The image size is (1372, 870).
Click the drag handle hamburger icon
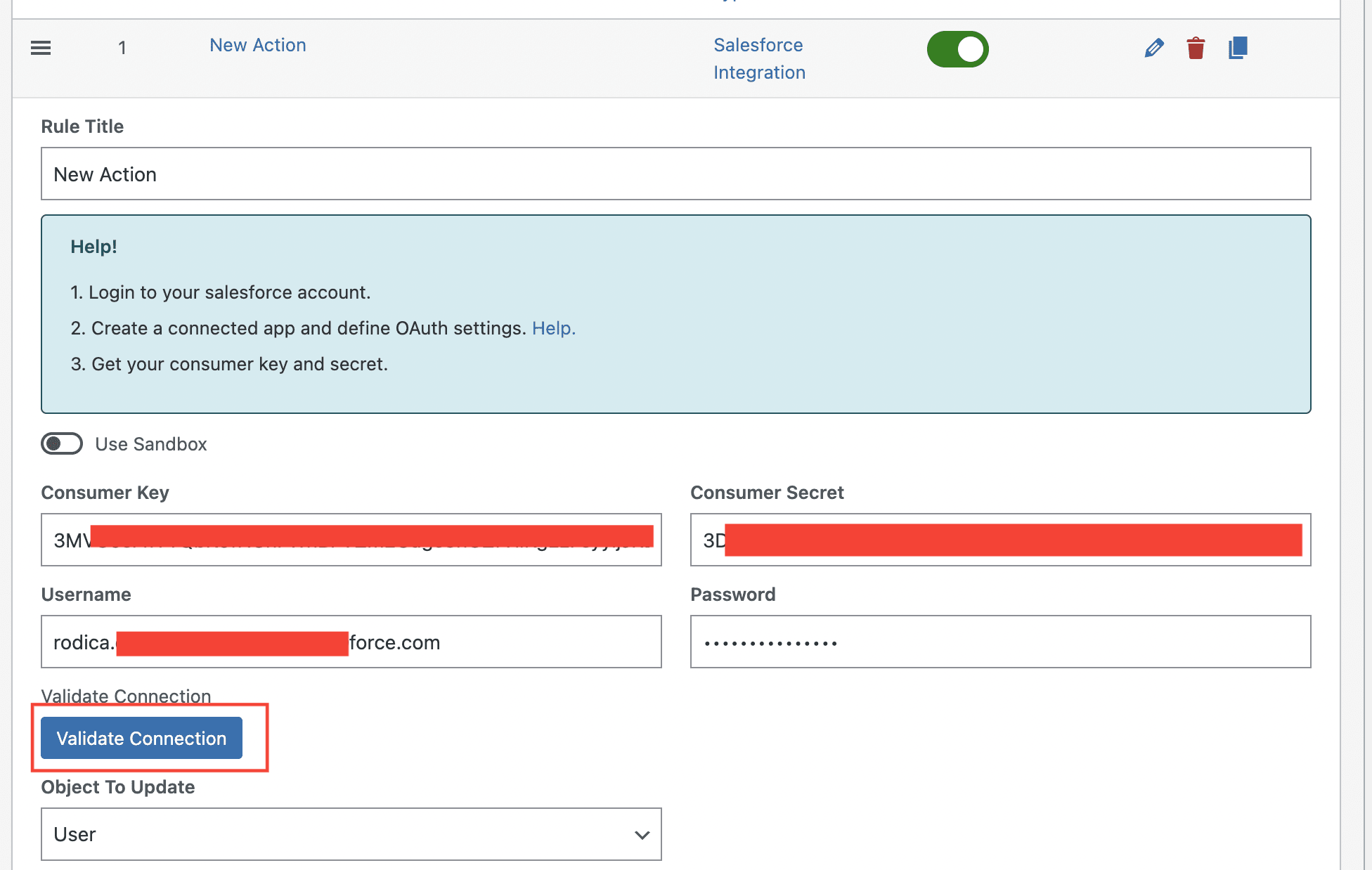point(41,48)
